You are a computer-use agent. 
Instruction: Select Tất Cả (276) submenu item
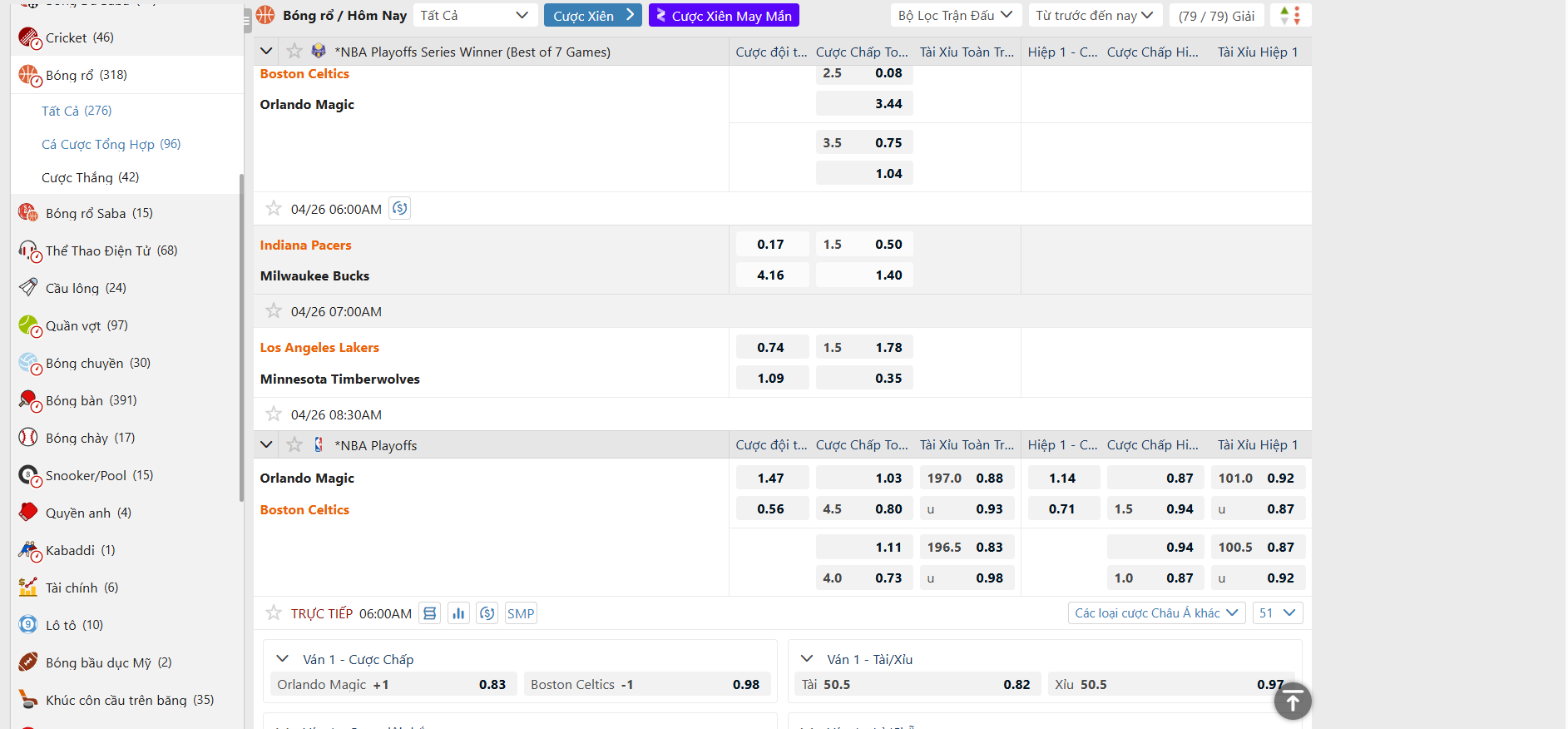point(77,111)
